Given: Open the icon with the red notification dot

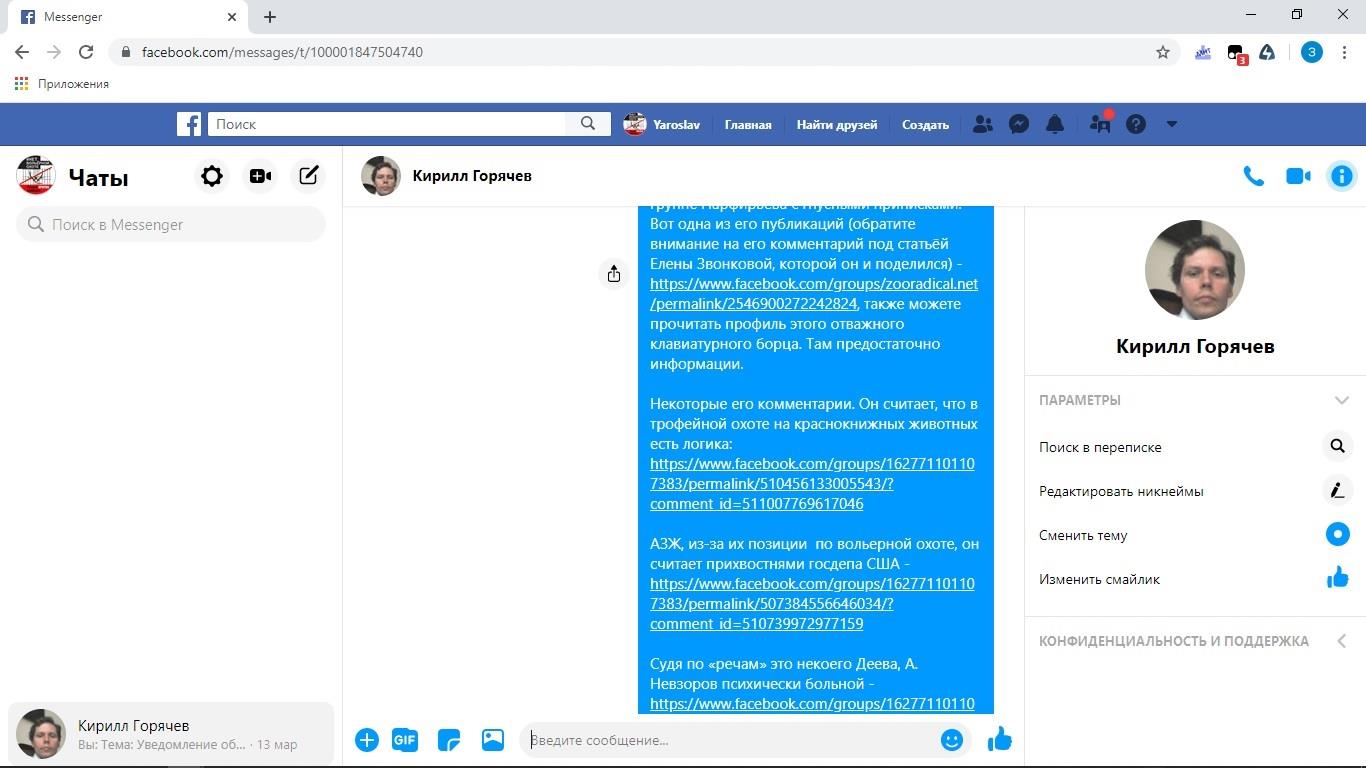Looking at the screenshot, I should tap(1100, 123).
